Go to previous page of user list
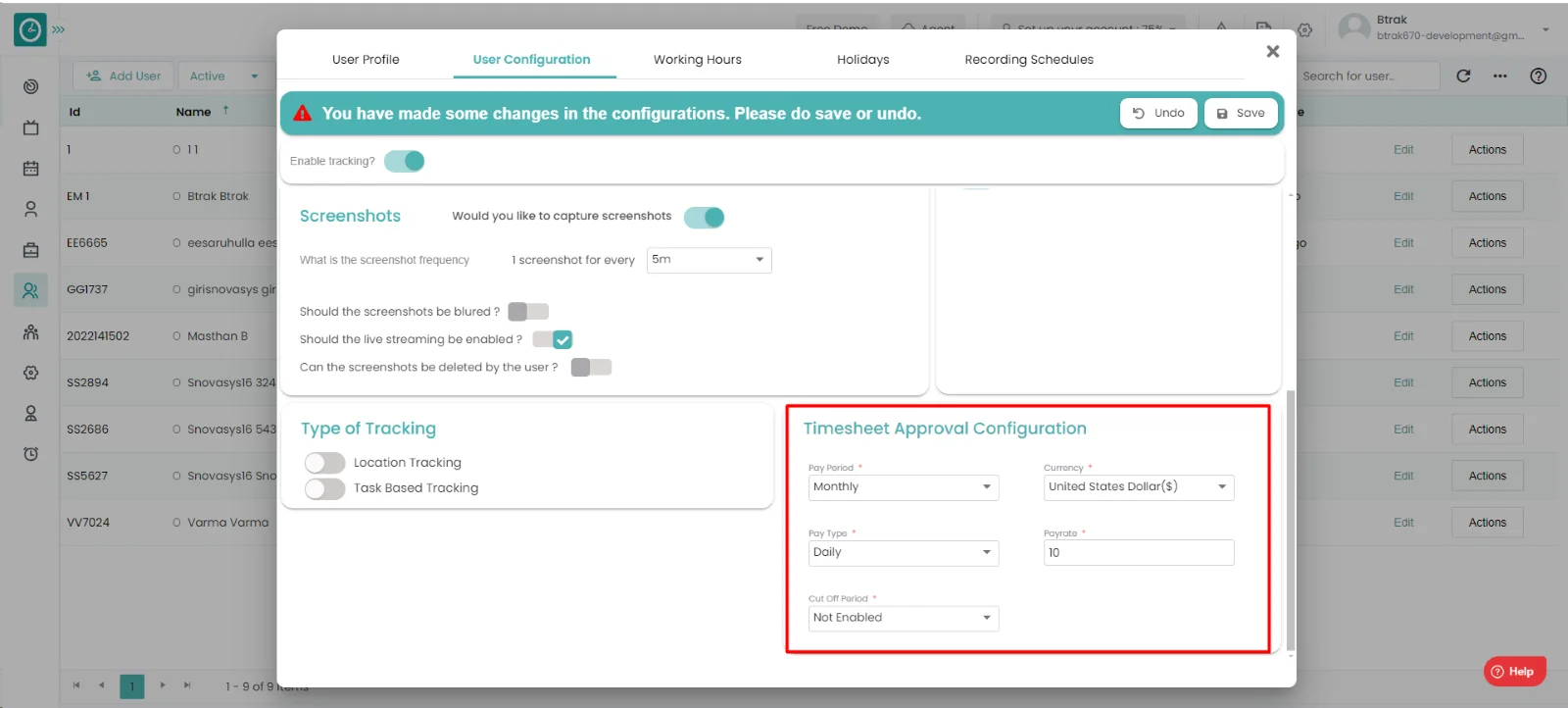 coord(101,685)
